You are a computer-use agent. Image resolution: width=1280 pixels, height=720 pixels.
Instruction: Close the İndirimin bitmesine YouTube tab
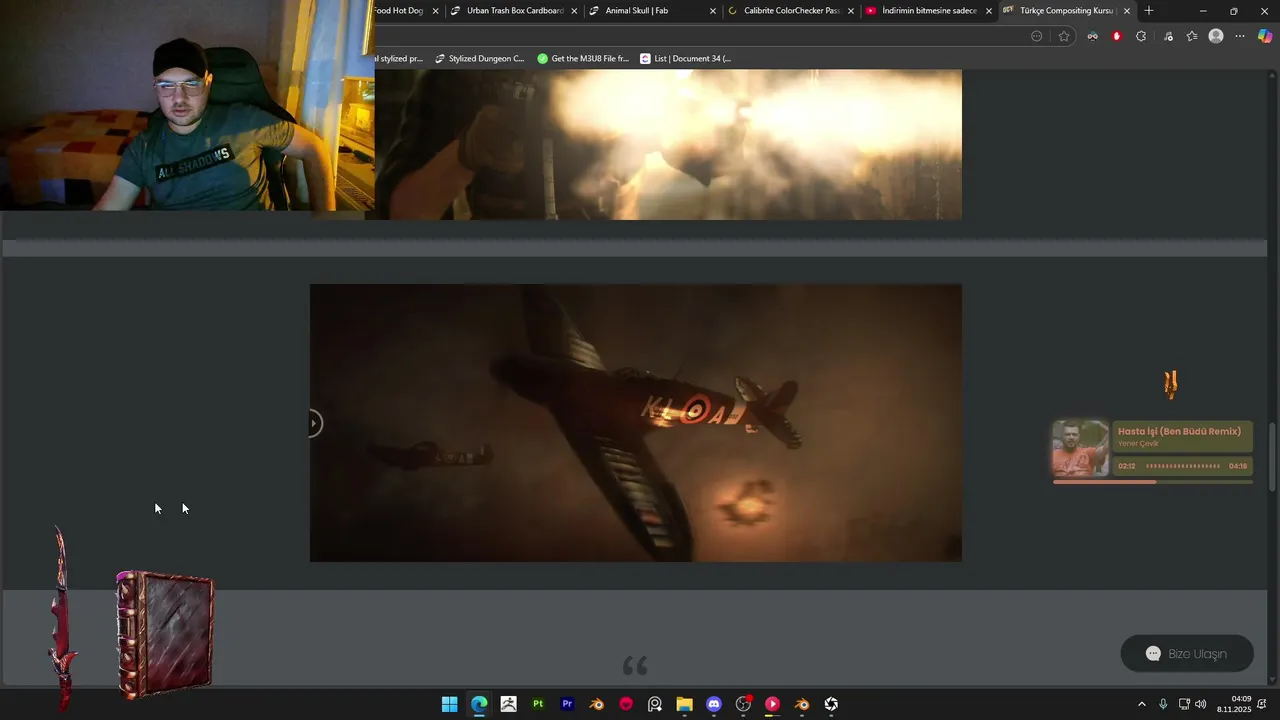click(989, 11)
